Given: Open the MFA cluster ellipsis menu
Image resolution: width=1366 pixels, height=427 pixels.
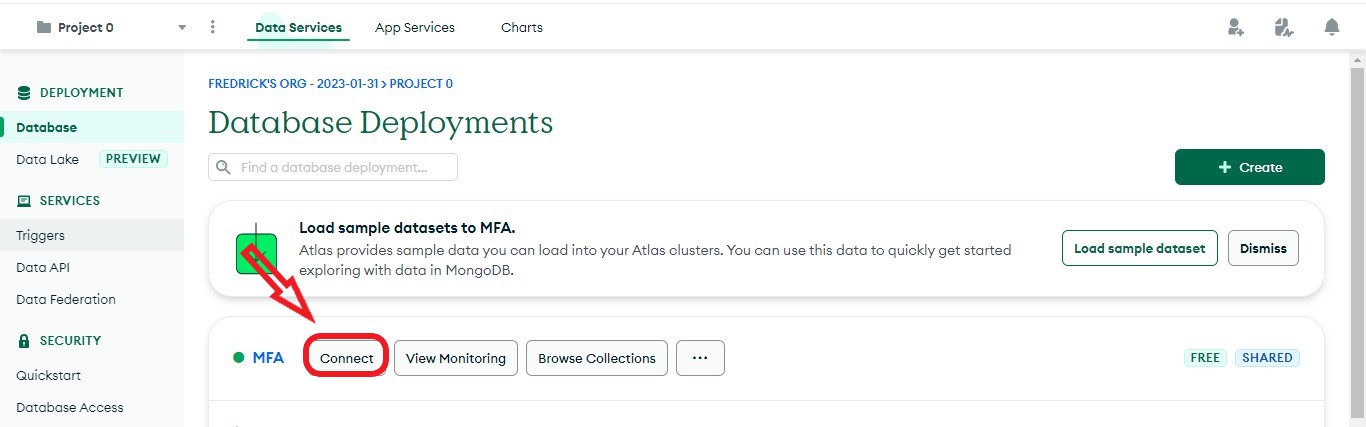Looking at the screenshot, I should pyautogui.click(x=700, y=358).
